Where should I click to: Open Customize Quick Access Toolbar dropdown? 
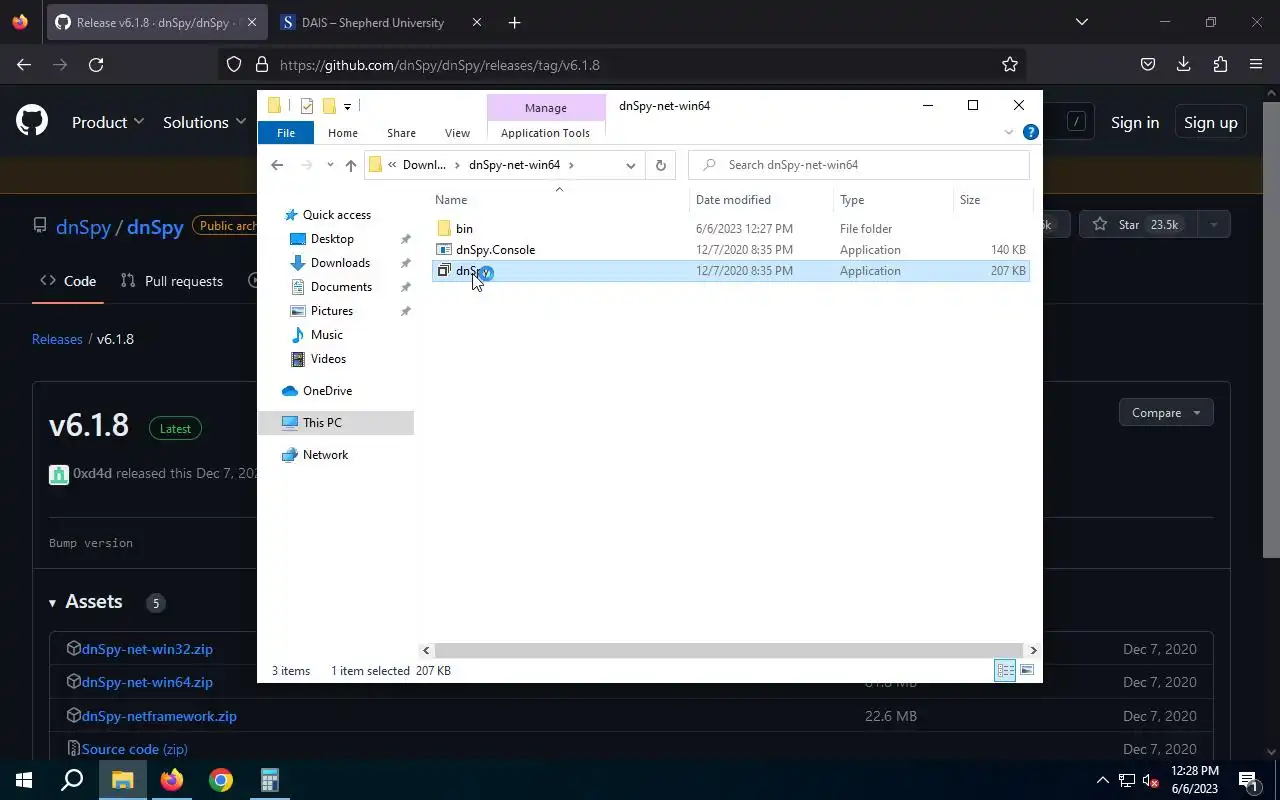347,106
